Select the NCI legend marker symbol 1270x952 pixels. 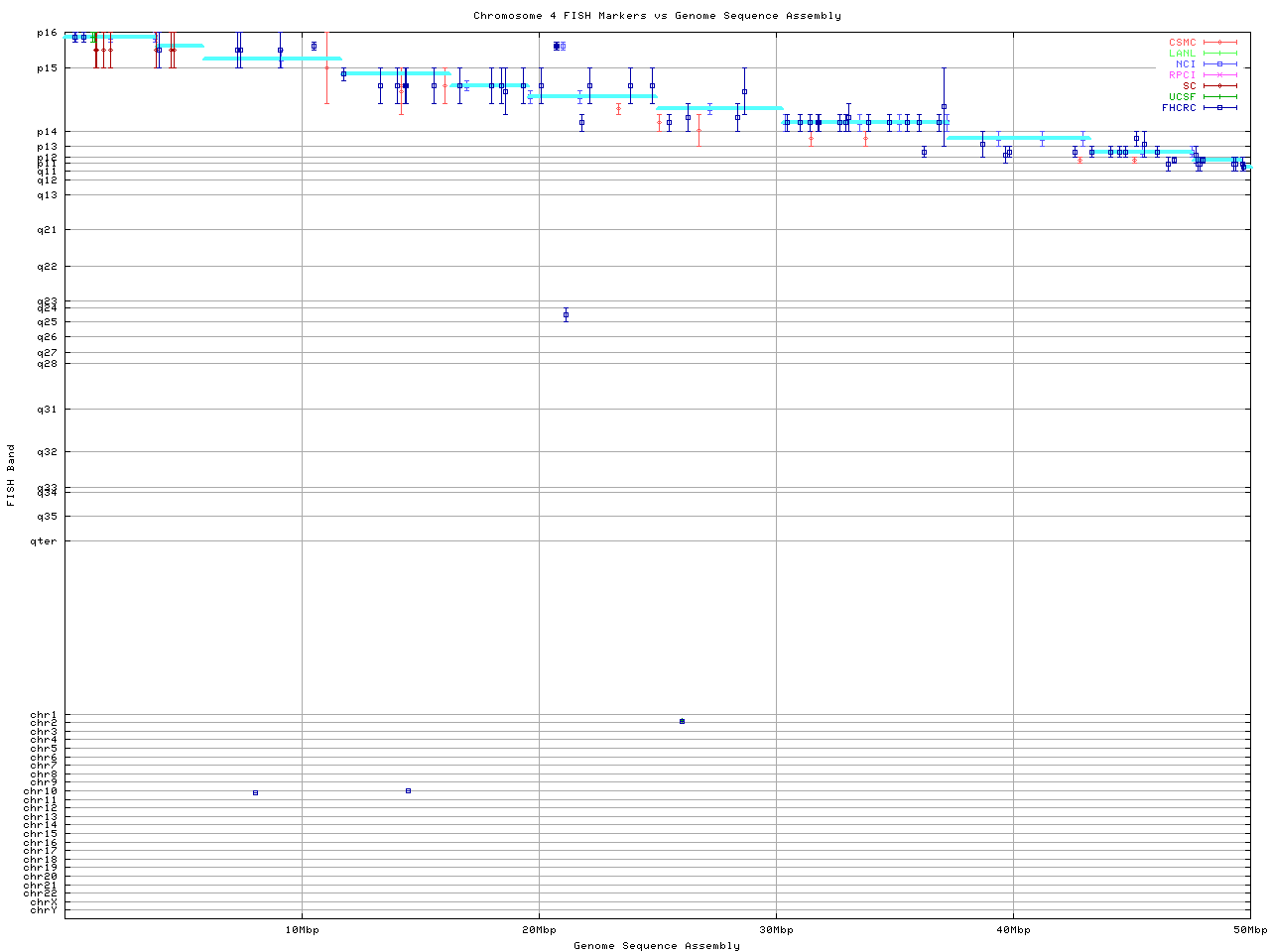(x=1219, y=64)
